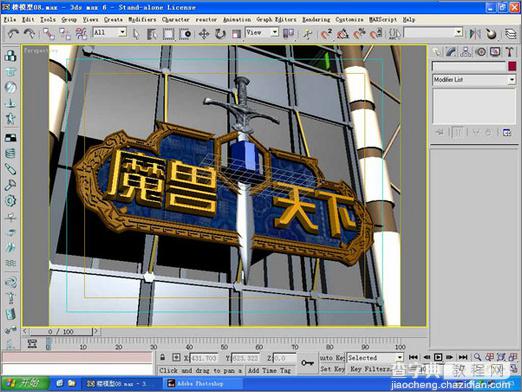Open Mini Curve Editor beside the track bar
The height and width of the screenshot is (392, 522).
(32, 343)
